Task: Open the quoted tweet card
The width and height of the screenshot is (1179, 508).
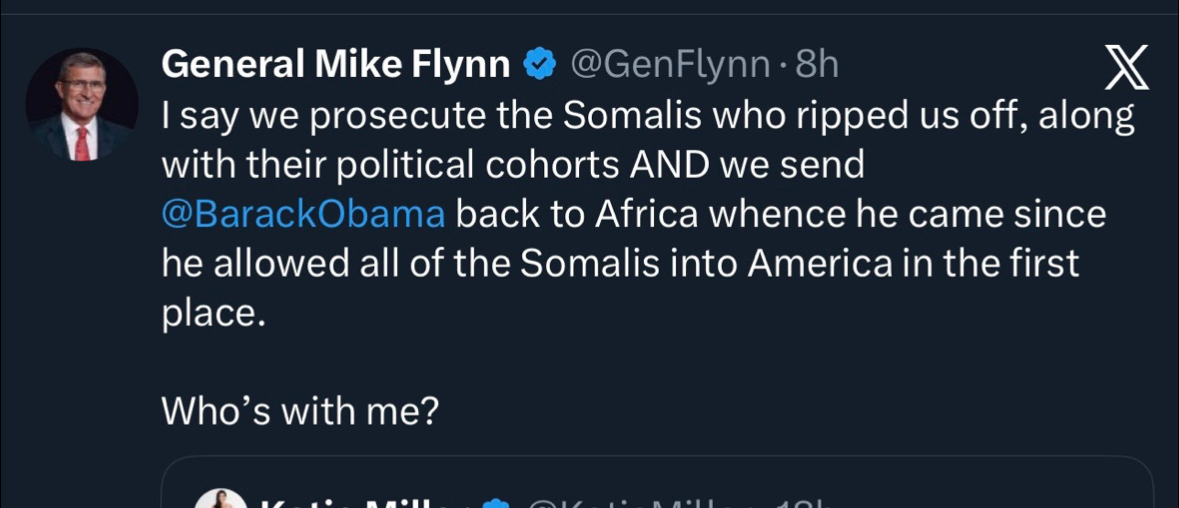Action: click(x=656, y=485)
